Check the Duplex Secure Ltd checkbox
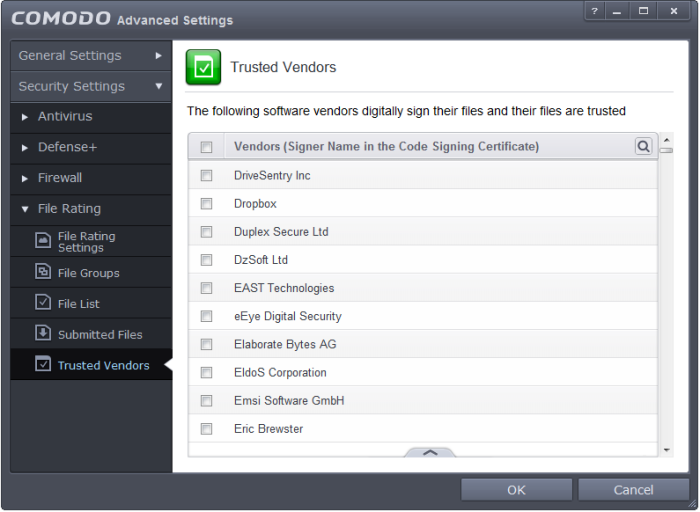The image size is (700, 512). 206,232
